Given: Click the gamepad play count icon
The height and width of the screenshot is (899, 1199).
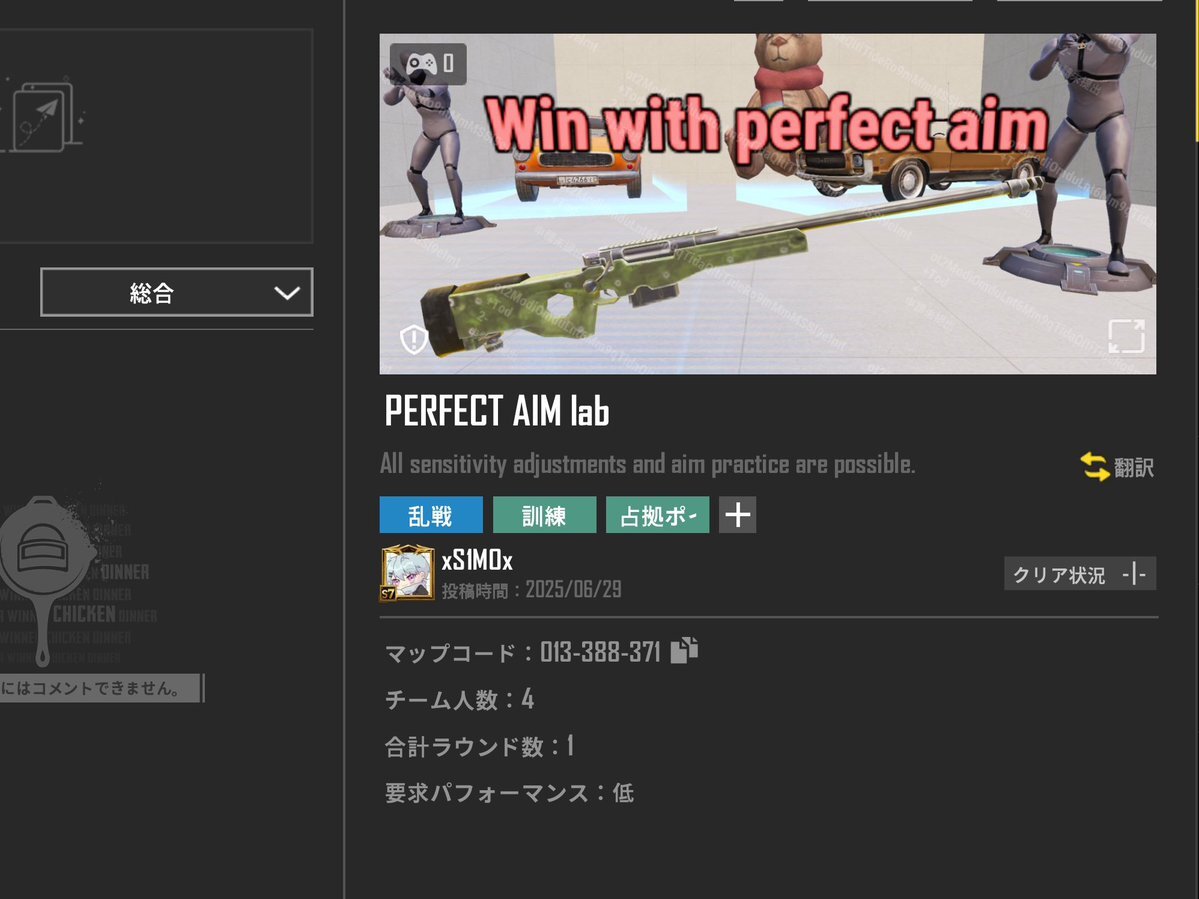Looking at the screenshot, I should 427,64.
